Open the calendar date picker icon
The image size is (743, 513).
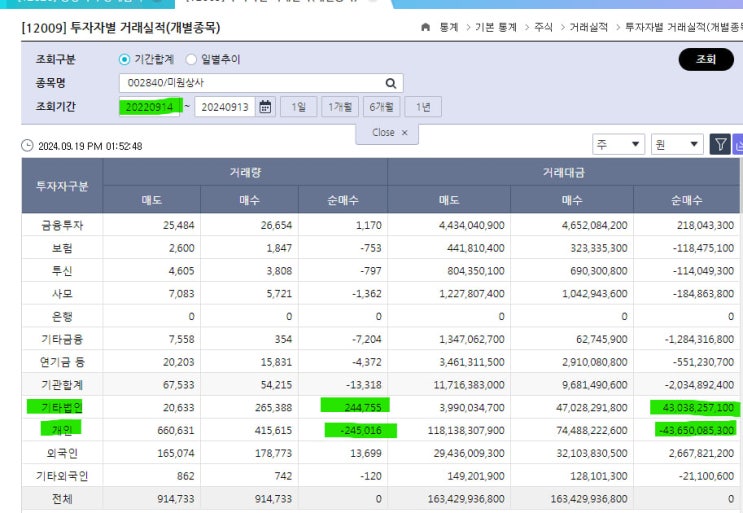(265, 107)
